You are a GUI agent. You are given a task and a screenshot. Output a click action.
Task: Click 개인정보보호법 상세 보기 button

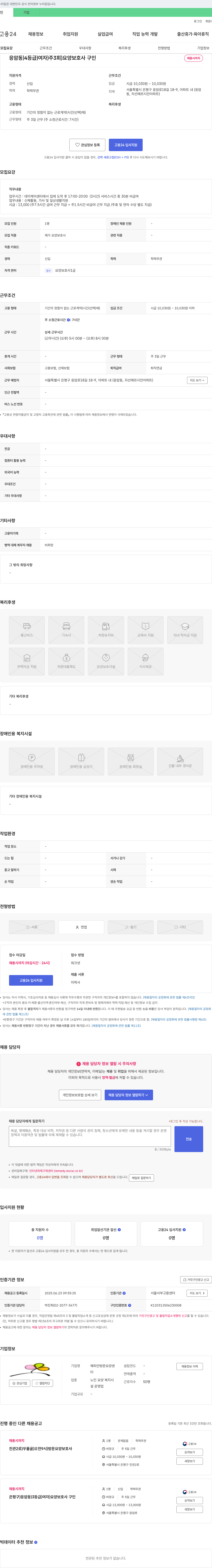(80, 1095)
